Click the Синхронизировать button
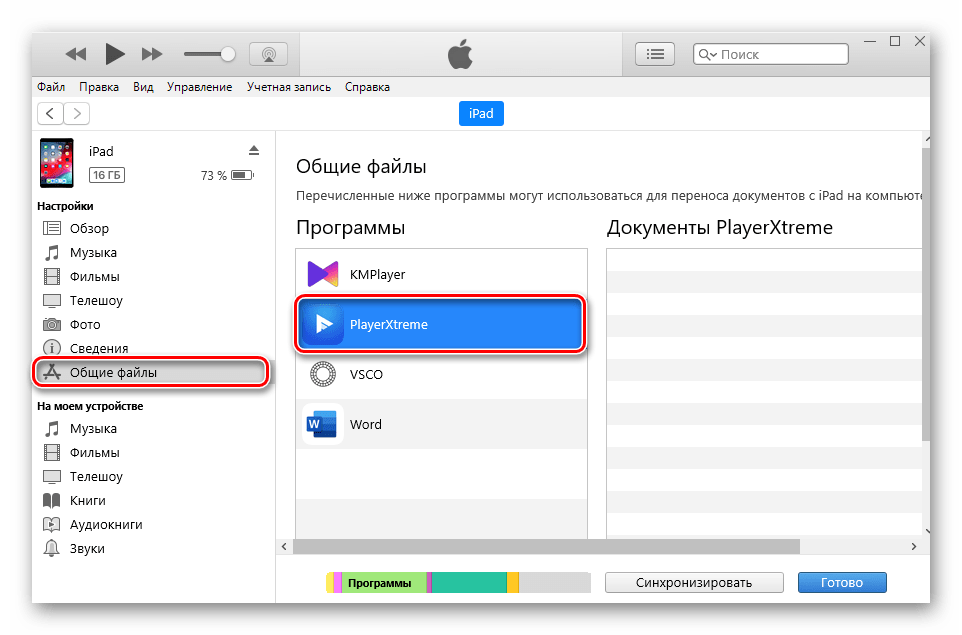 [x=694, y=583]
